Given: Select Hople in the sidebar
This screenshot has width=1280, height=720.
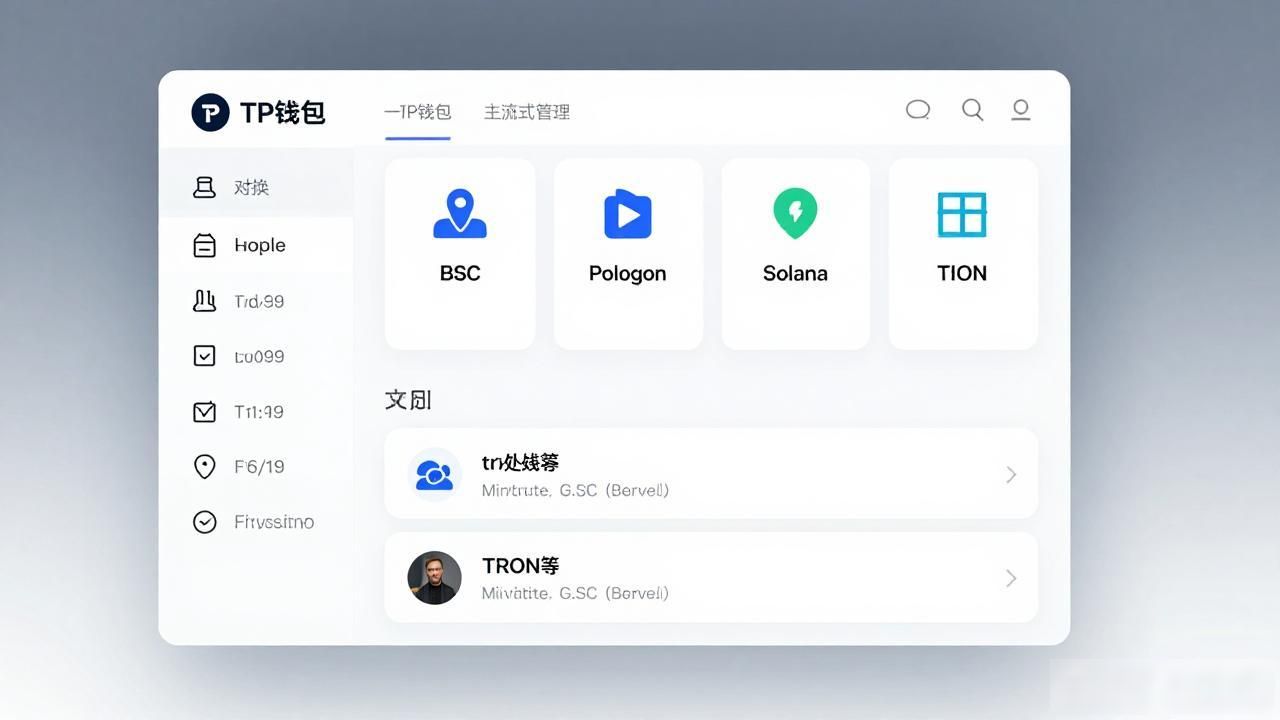Looking at the screenshot, I should pos(256,245).
